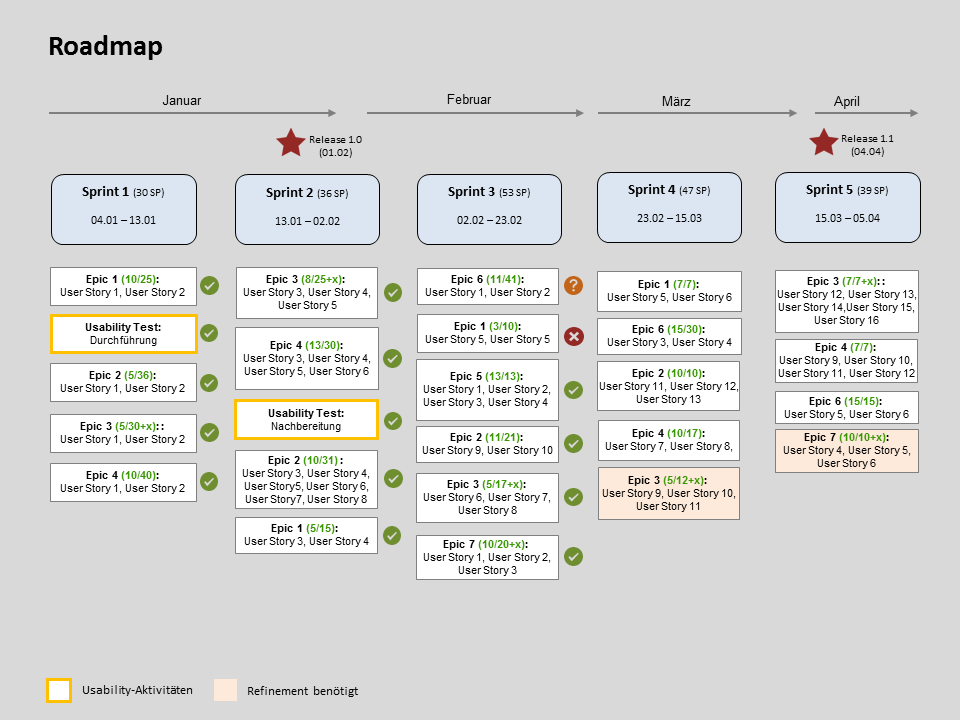Screen dimensions: 960x720
Task: Select the Epic 6 (15/30) card
Action: (x=669, y=336)
